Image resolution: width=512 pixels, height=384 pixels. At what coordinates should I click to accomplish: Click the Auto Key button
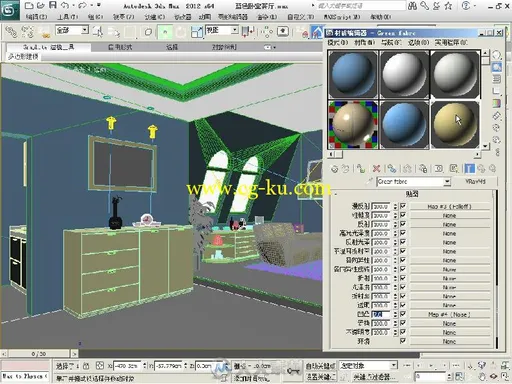(x=320, y=366)
